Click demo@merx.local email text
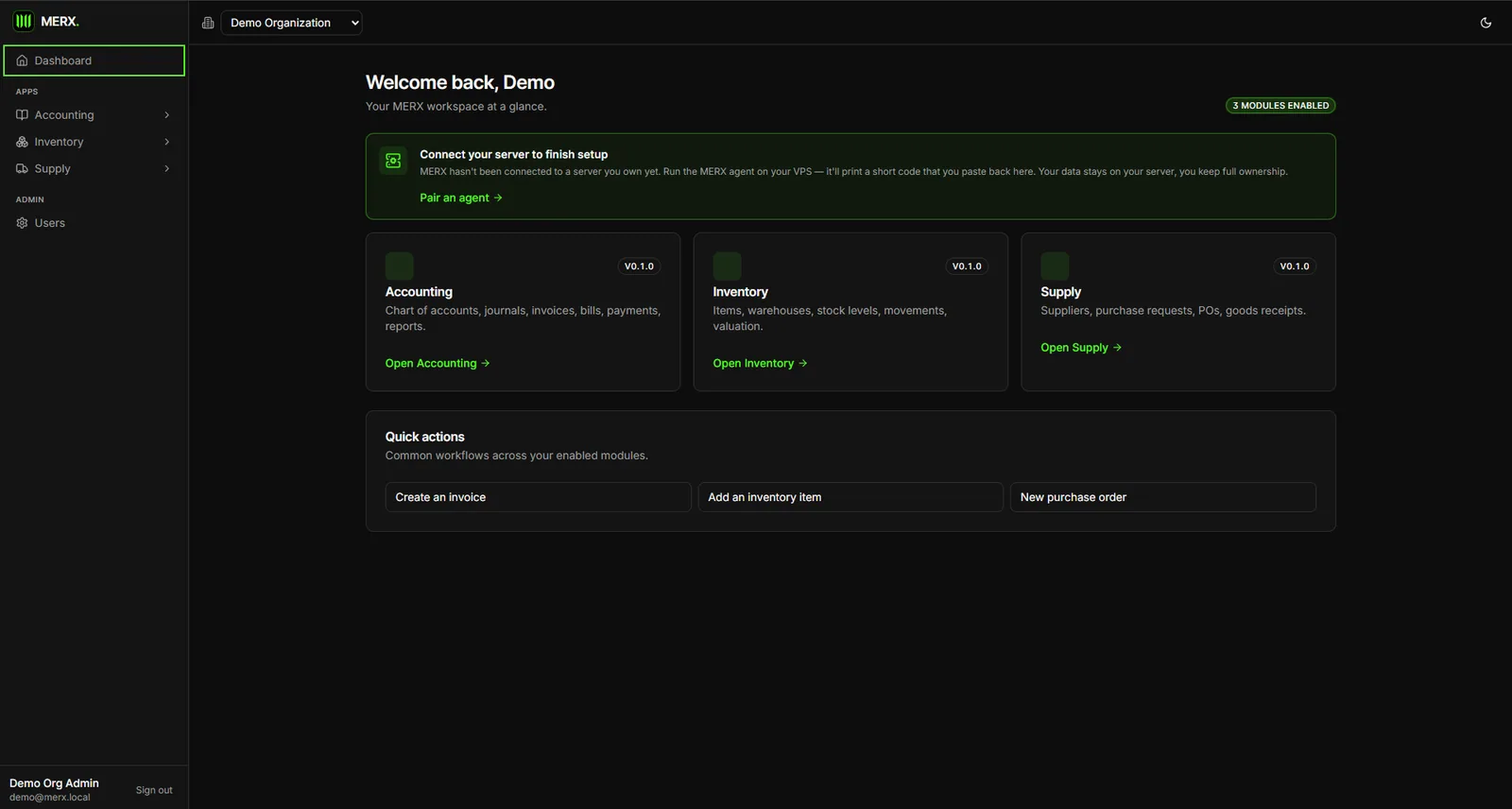Image resolution: width=1512 pixels, height=809 pixels. coord(50,798)
